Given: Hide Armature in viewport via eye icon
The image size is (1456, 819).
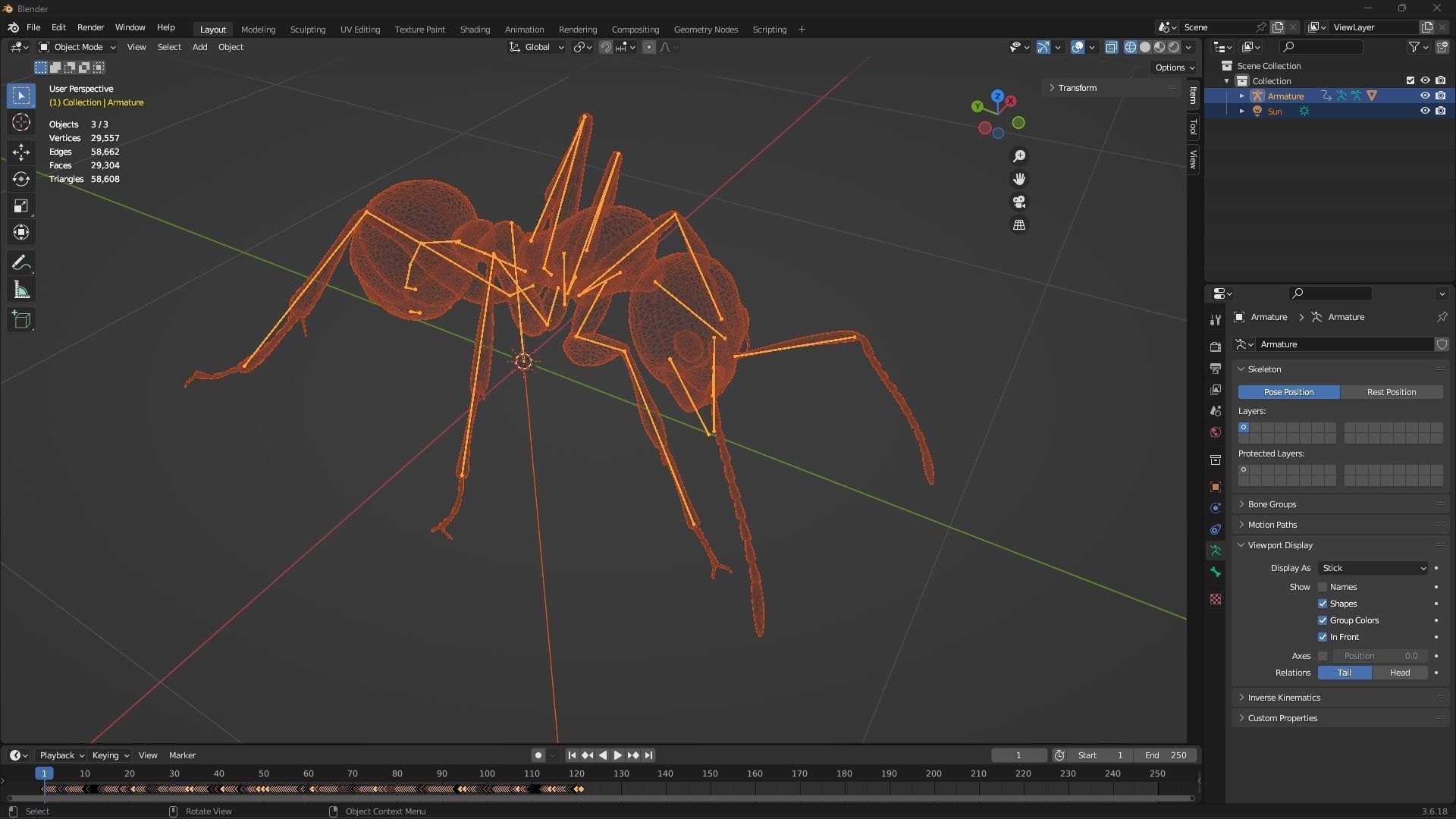Looking at the screenshot, I should pyautogui.click(x=1425, y=96).
